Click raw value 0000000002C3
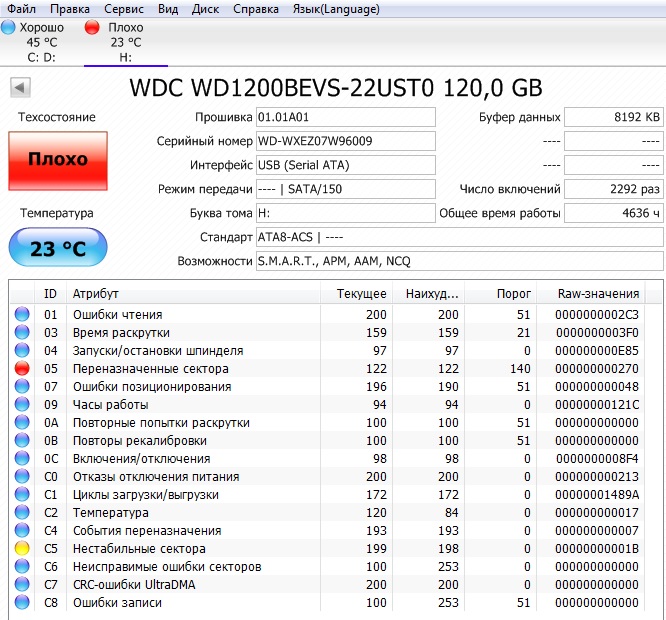This screenshot has width=666, height=620. [x=597, y=315]
